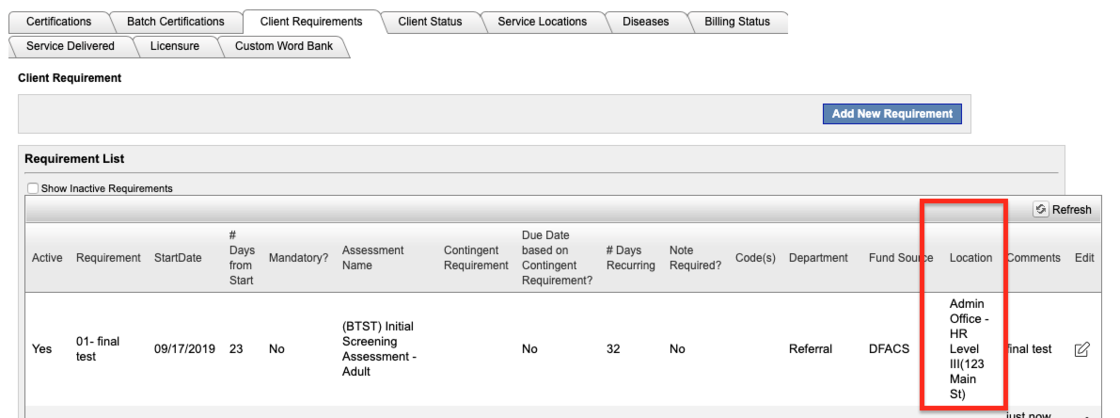Click the Requirement column header
1120x418 pixels.
click(x=108, y=258)
